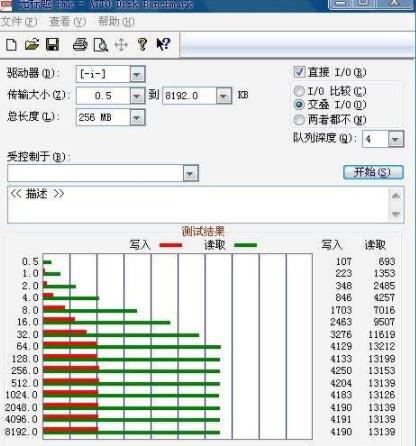Open the 0.5 transfer size dropdown
416x446 pixels.
point(137,96)
